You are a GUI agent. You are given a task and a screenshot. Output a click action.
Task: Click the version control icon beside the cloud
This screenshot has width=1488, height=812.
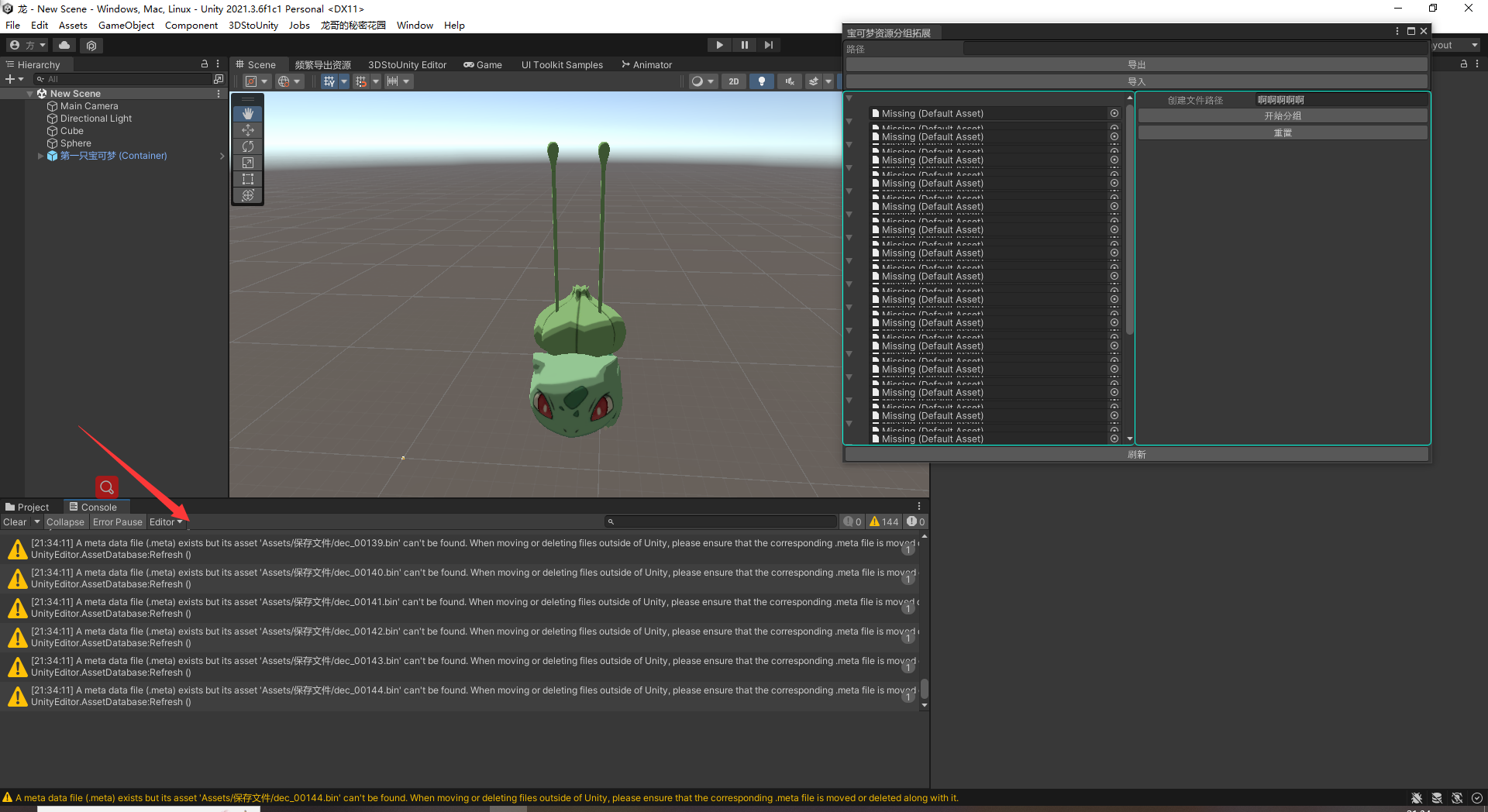91,46
